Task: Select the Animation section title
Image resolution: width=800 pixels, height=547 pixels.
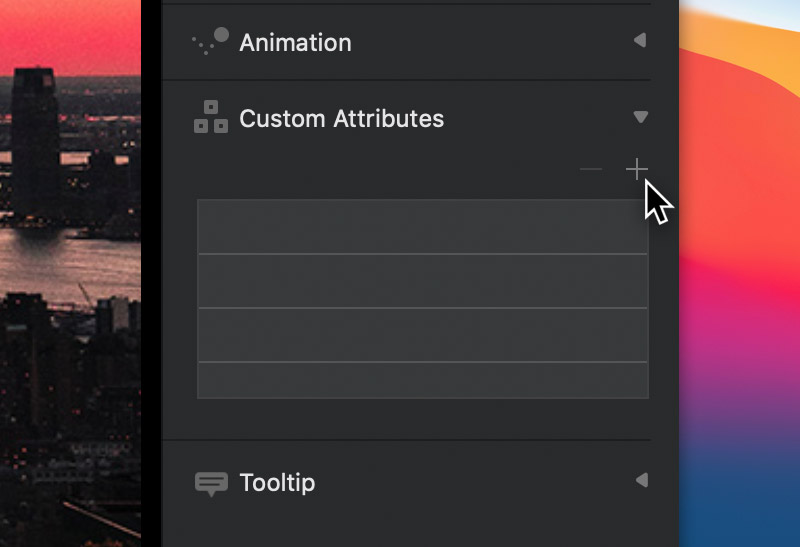Action: click(x=295, y=42)
